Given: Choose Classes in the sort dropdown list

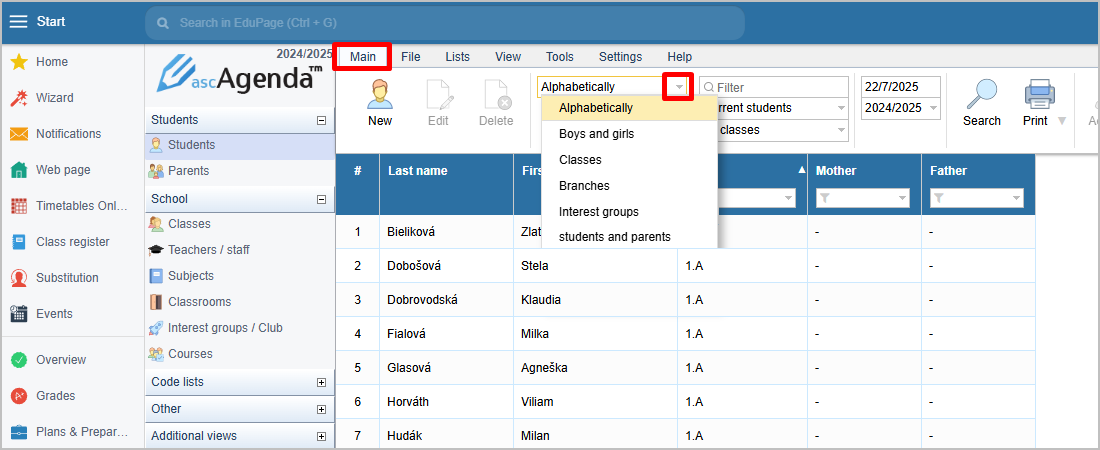Looking at the screenshot, I should [x=629, y=160].
